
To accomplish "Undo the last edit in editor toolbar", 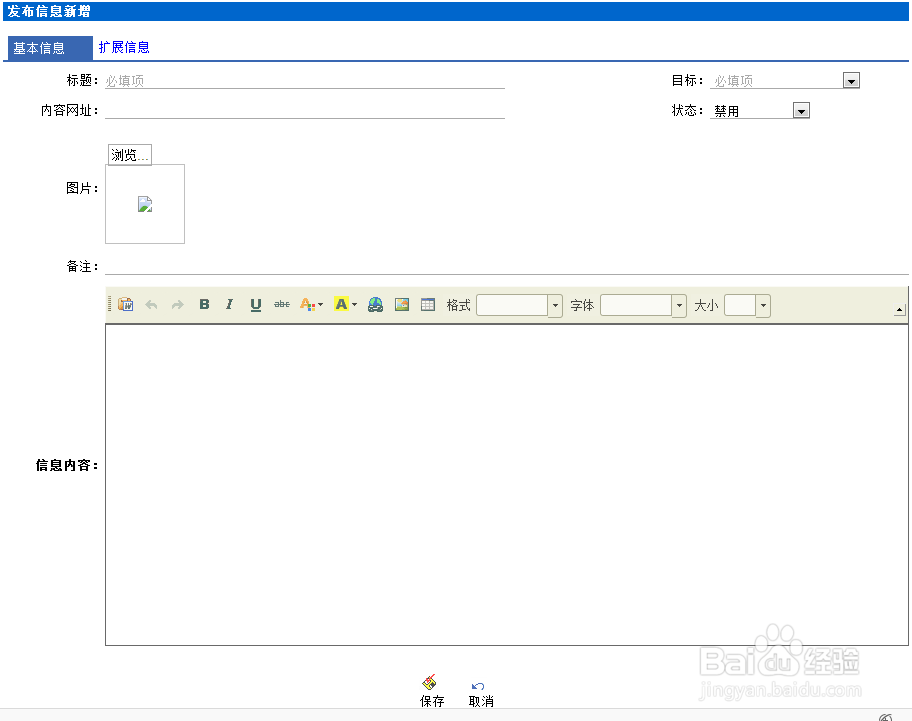I will click(x=151, y=304).
